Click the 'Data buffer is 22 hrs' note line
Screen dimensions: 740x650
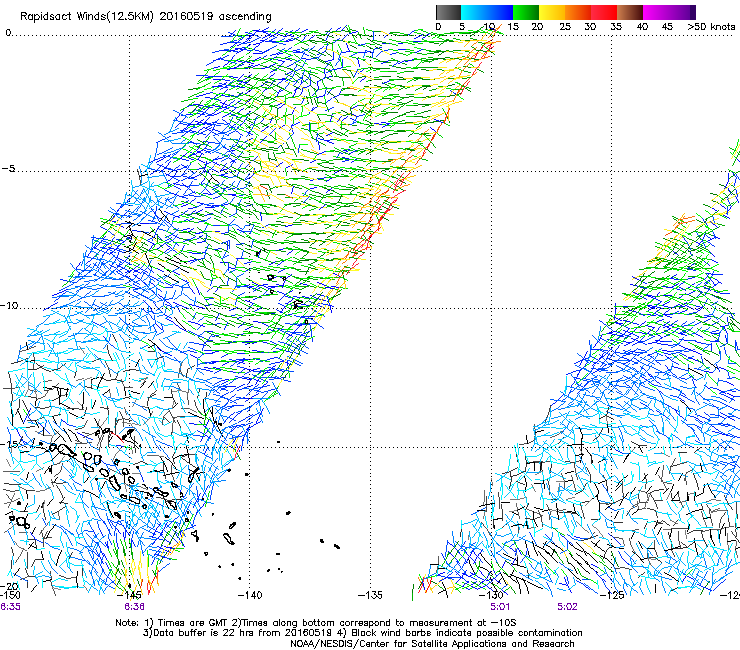point(362,633)
